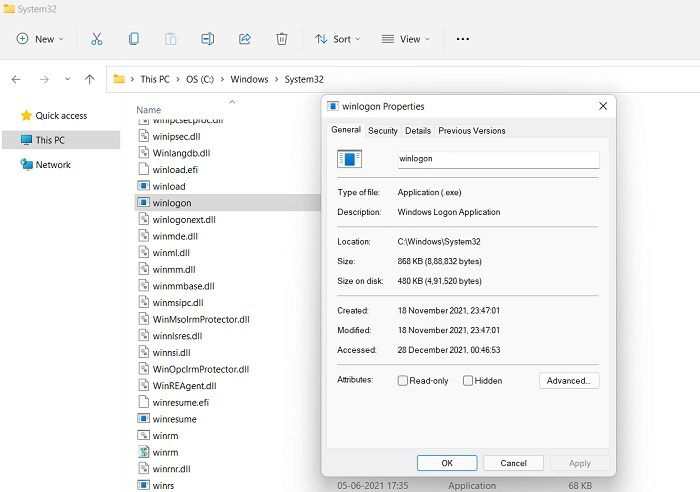
Task: Click the file name field containing winlogon
Action: (498, 159)
